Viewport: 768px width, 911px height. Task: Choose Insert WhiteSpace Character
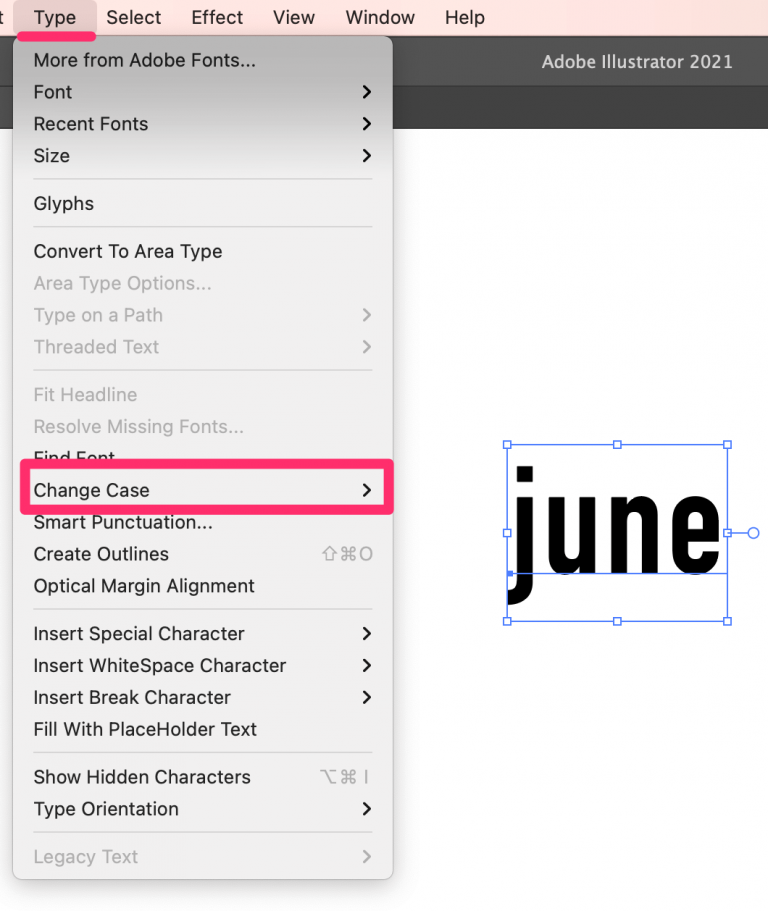click(x=160, y=666)
